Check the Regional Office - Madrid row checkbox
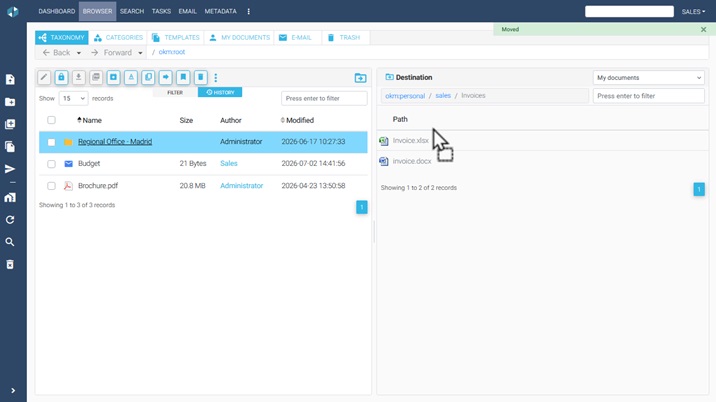The height and width of the screenshot is (402, 716). pyautogui.click(x=51, y=142)
